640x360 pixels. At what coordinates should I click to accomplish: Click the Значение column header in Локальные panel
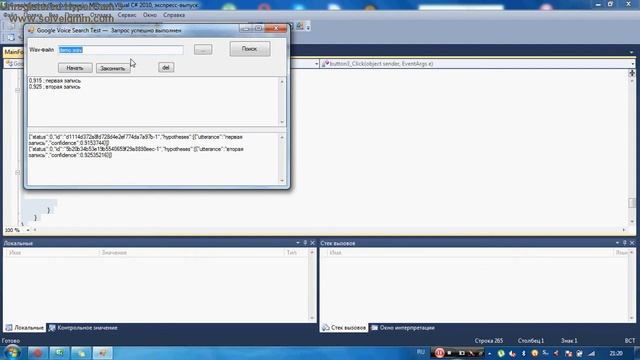pyautogui.click(x=191, y=253)
